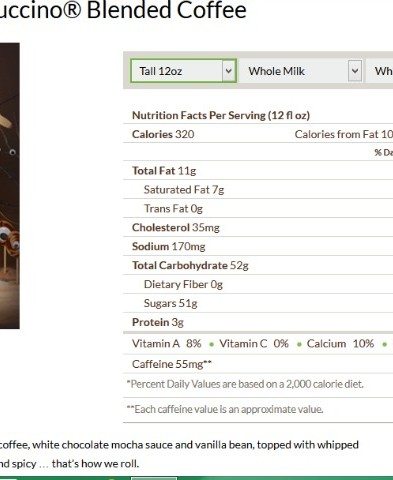Click the Calories 320 row

[258, 134]
